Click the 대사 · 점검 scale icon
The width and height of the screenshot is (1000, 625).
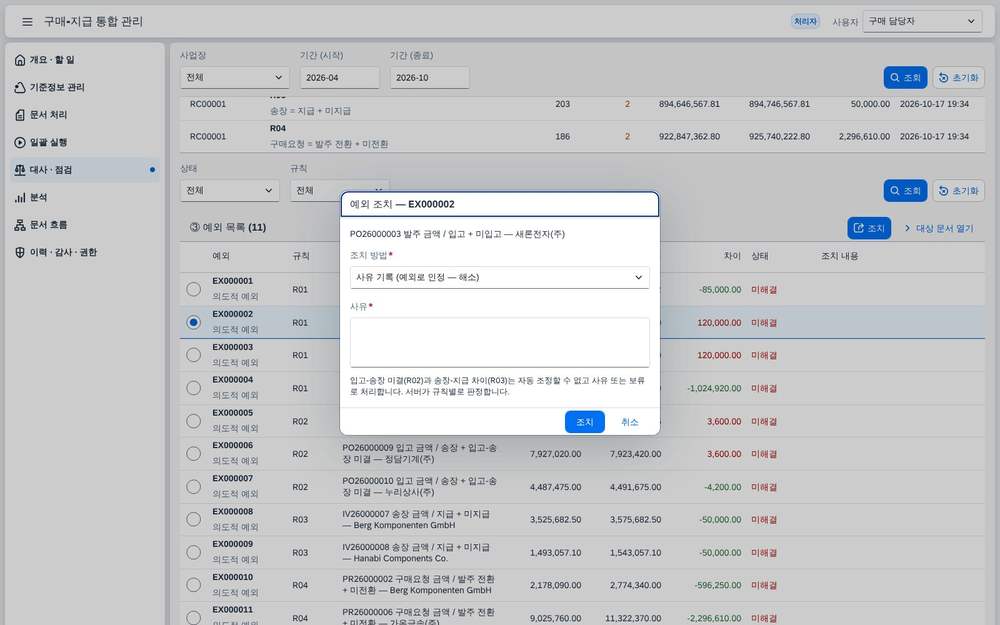[20, 170]
